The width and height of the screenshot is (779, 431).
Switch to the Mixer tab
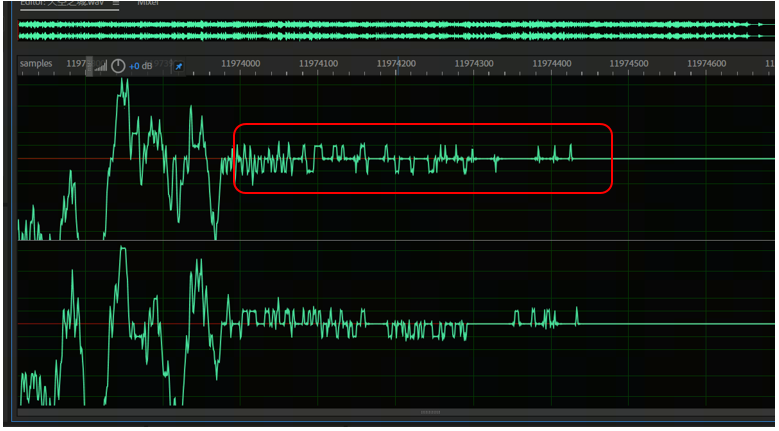point(148,2)
